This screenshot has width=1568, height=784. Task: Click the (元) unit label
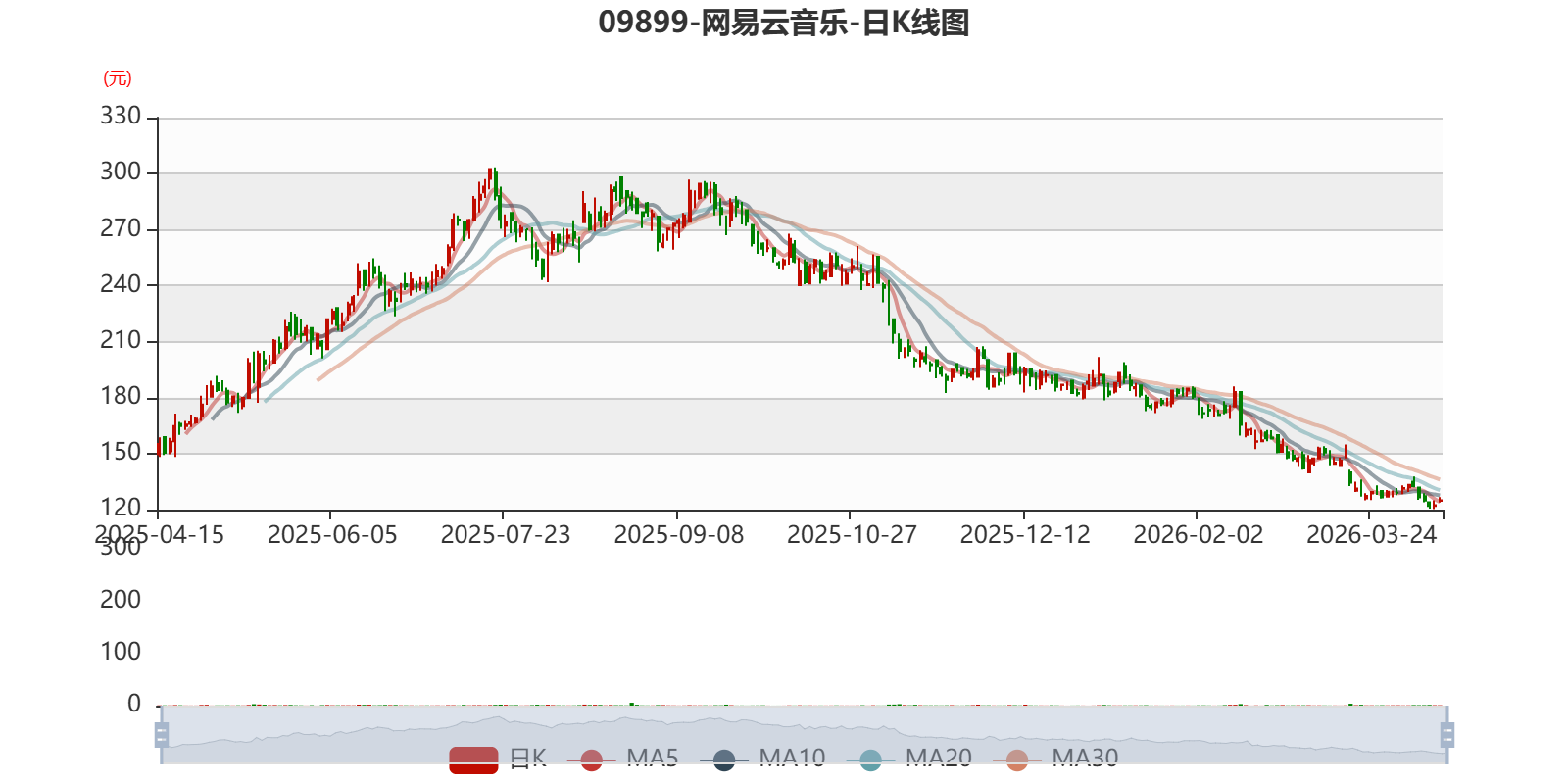[x=118, y=78]
